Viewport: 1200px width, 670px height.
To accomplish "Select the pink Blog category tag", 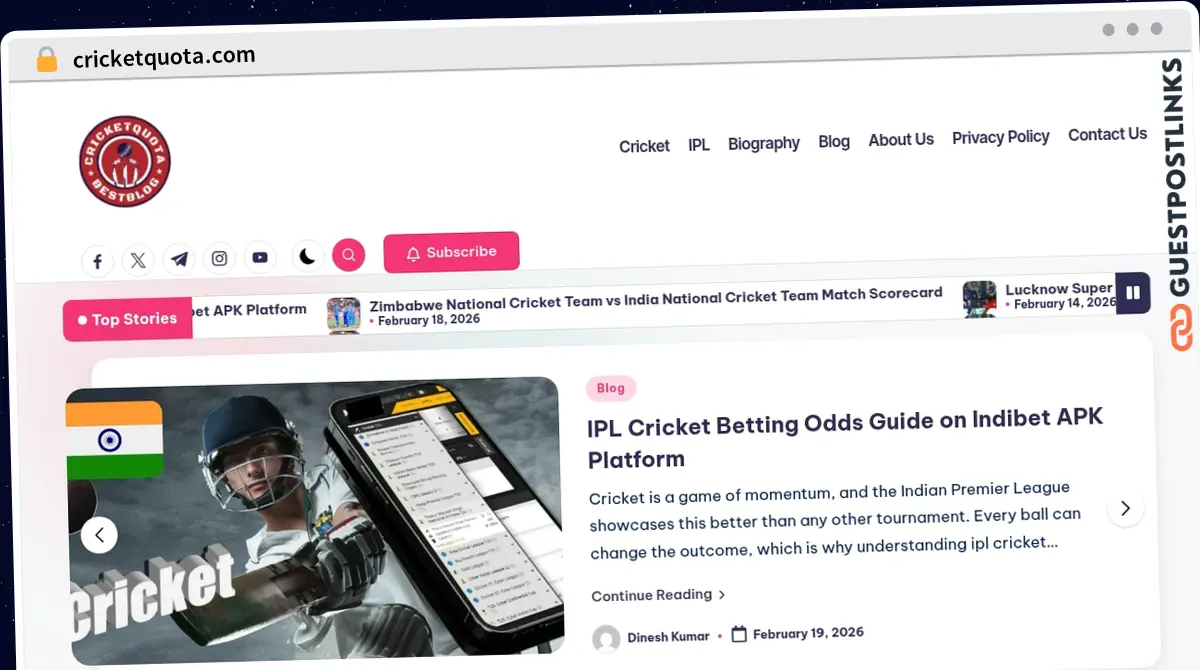I will coord(611,388).
